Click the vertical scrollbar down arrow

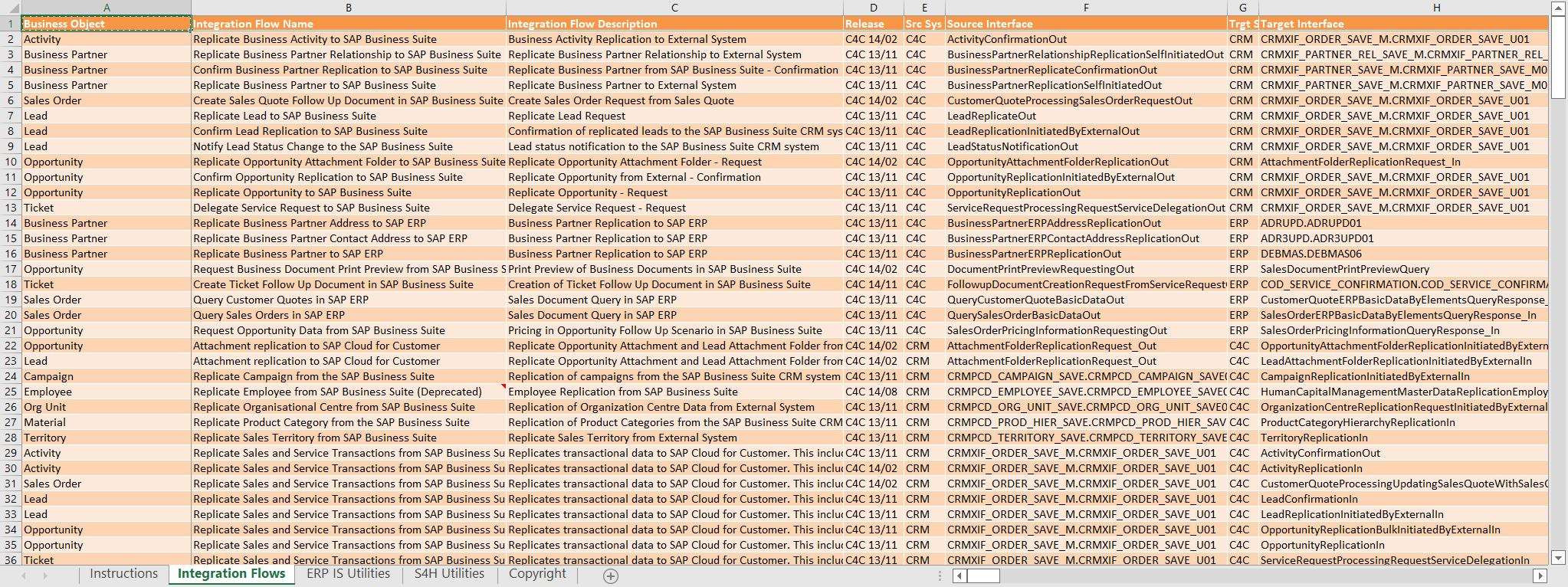(x=1558, y=558)
